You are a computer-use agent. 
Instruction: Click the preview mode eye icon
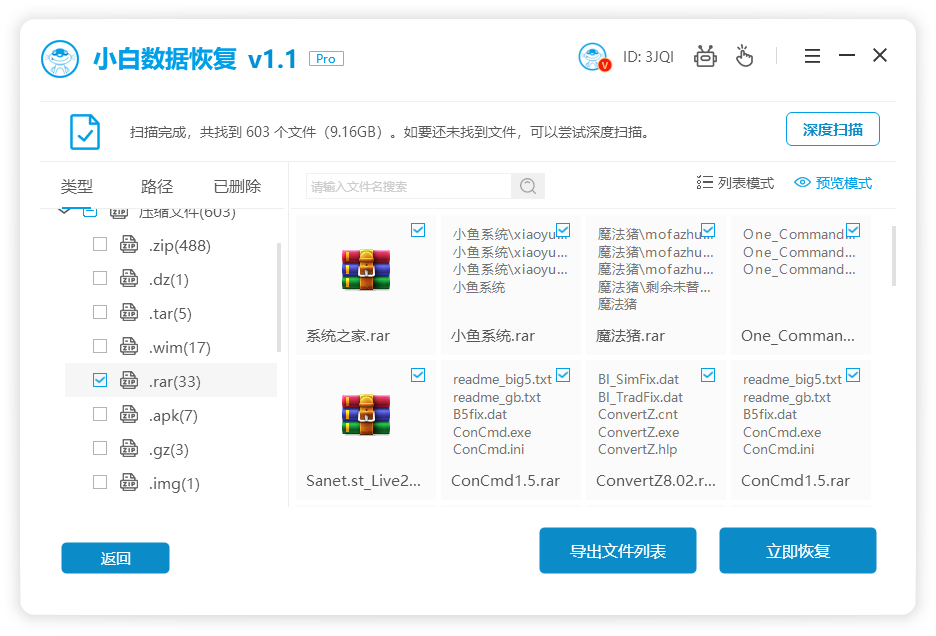(802, 183)
